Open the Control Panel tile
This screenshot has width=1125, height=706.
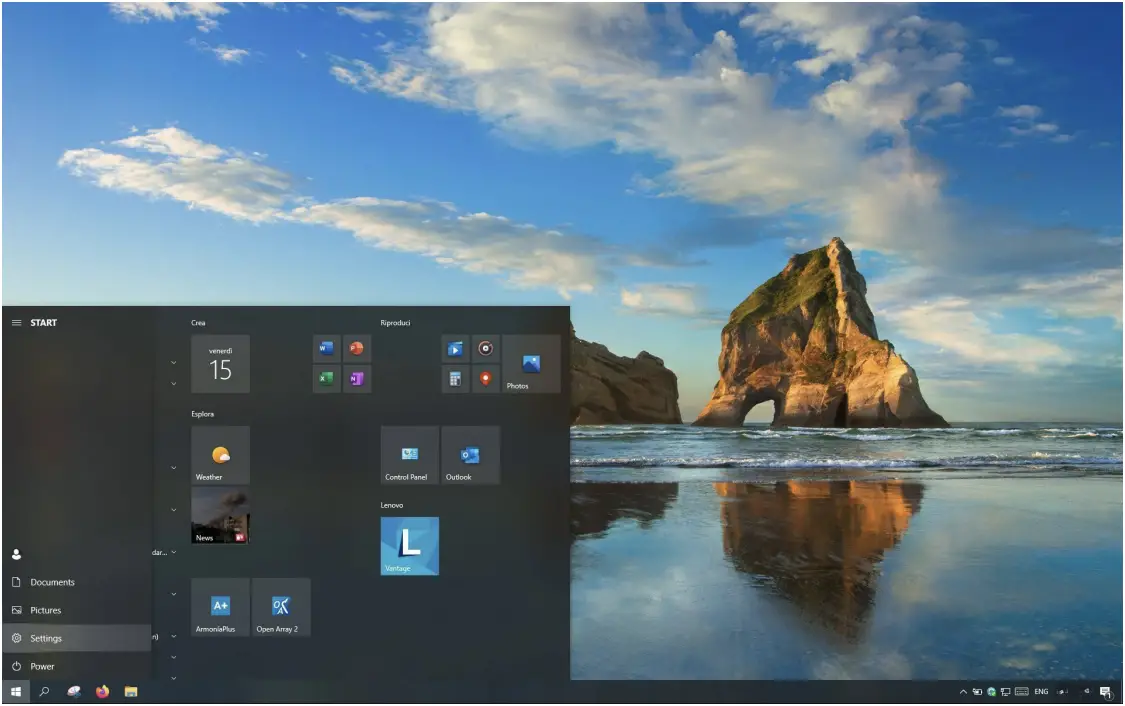click(410, 455)
